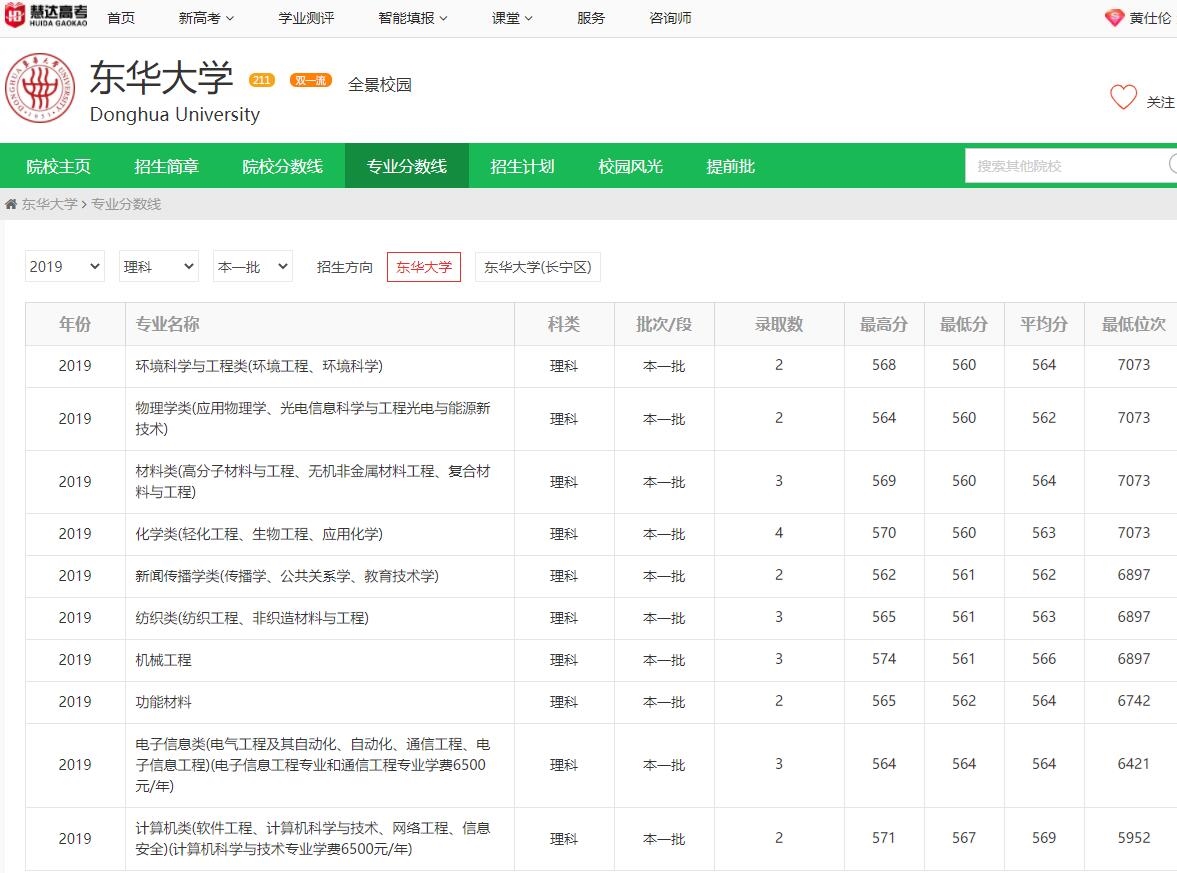Click the 科类 column header
This screenshot has width=1177, height=873.
[x=564, y=324]
